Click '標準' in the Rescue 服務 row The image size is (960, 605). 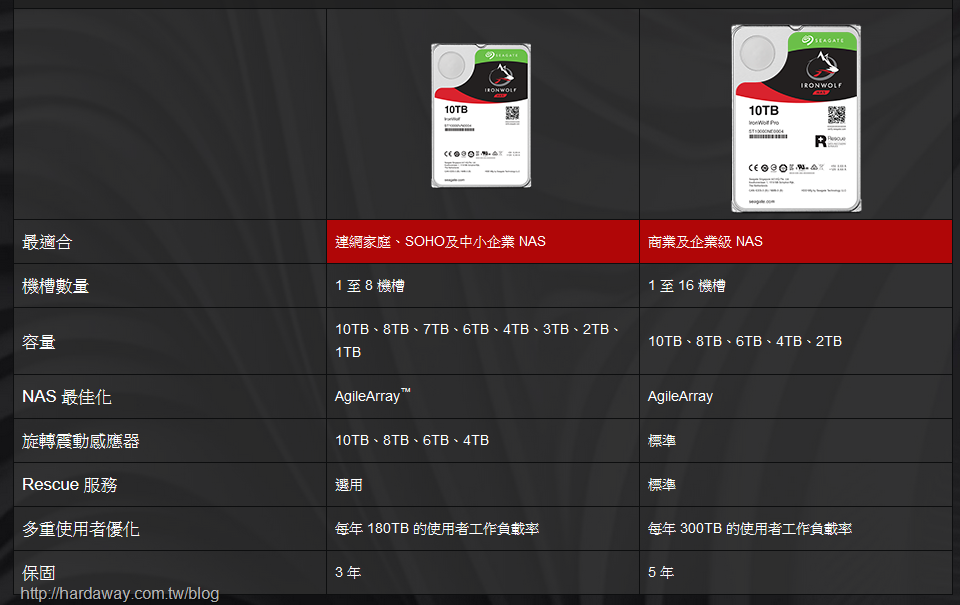662,485
